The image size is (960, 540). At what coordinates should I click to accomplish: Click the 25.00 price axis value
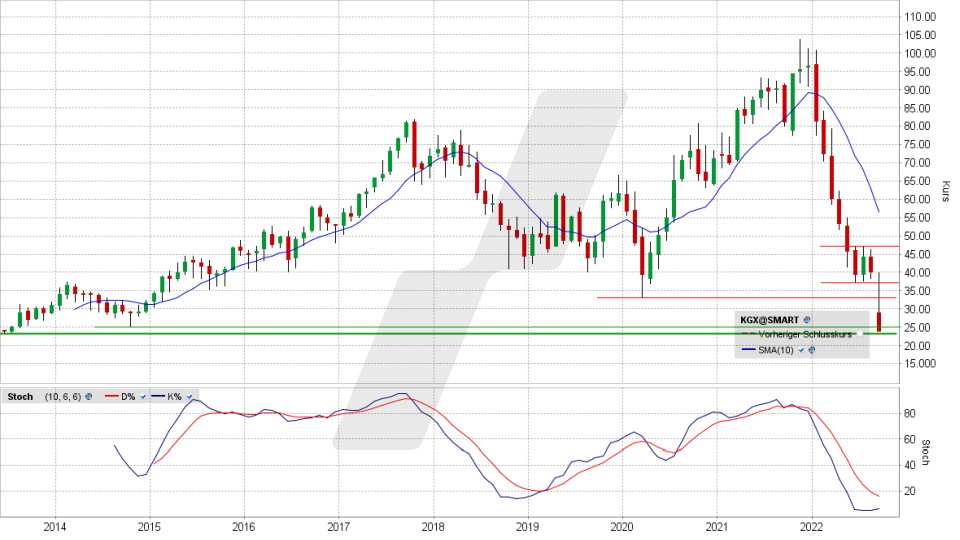pyautogui.click(x=918, y=328)
